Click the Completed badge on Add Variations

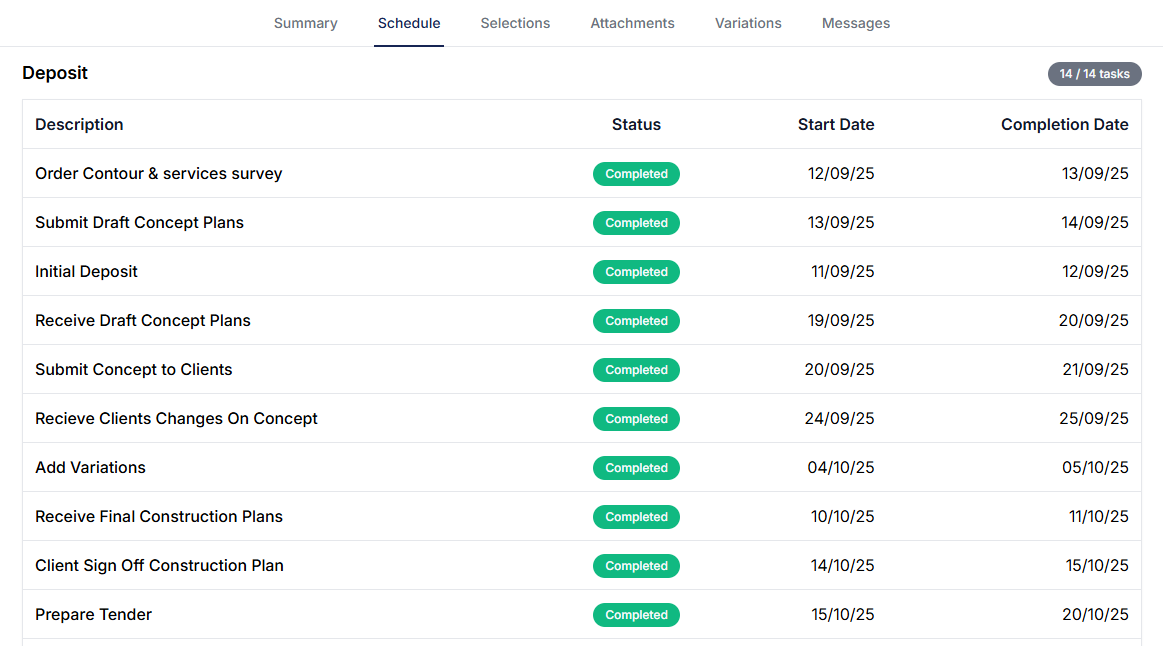[636, 467]
